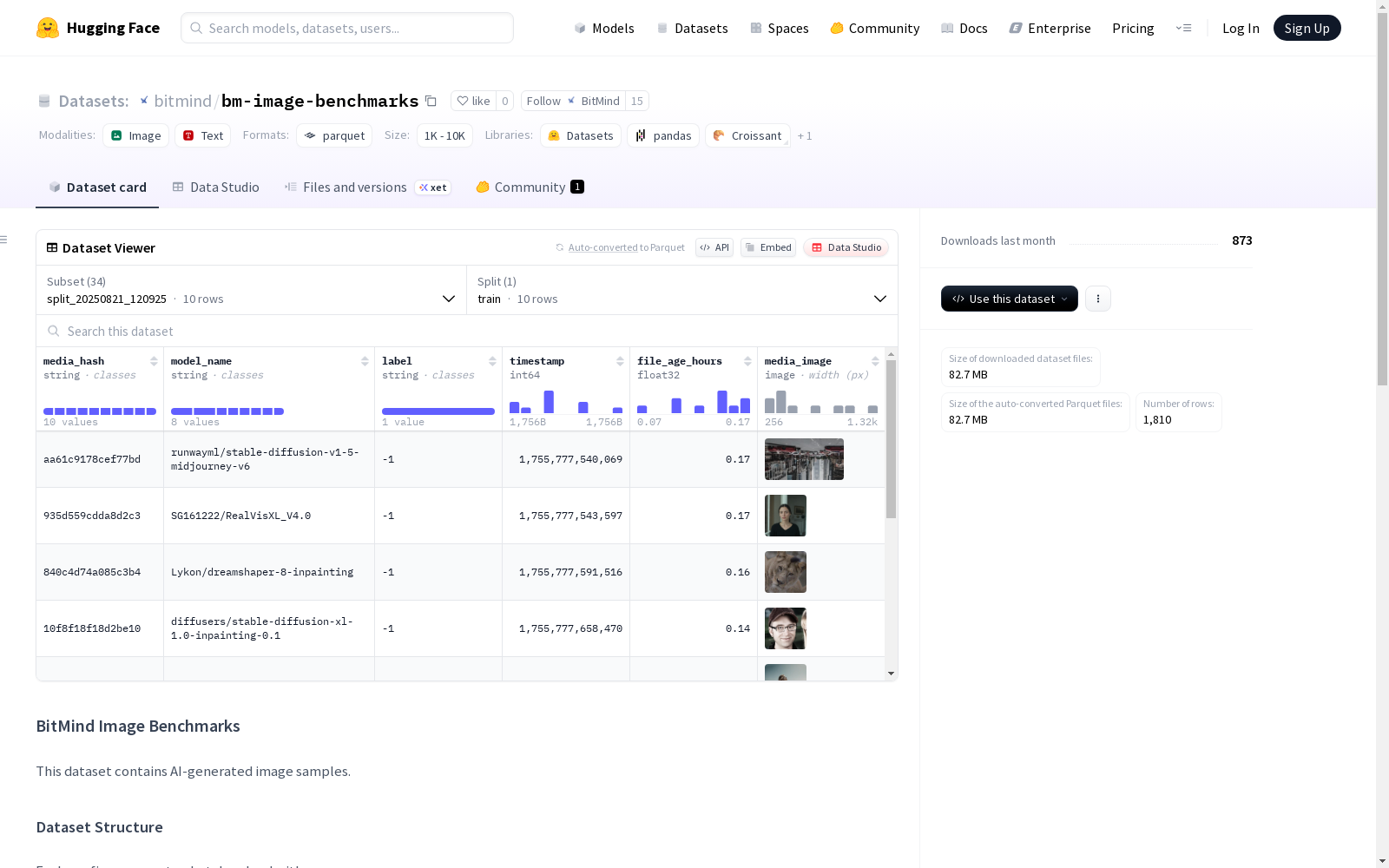Click the Log In link
This screenshot has width=1389, height=868.
tap(1241, 28)
